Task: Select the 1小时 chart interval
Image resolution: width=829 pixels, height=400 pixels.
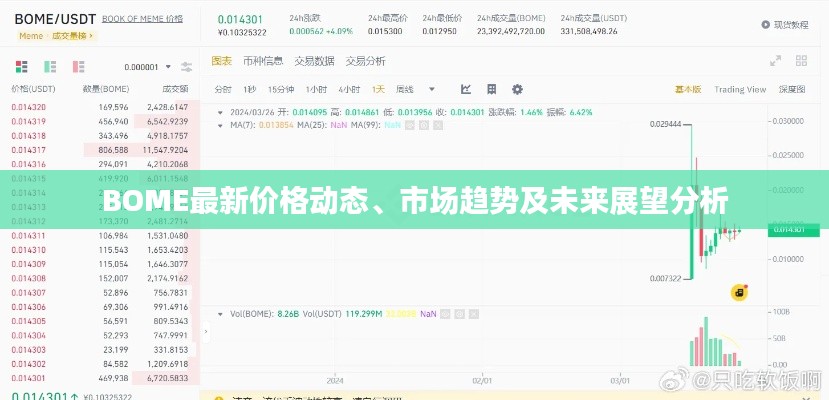Action: click(316, 89)
